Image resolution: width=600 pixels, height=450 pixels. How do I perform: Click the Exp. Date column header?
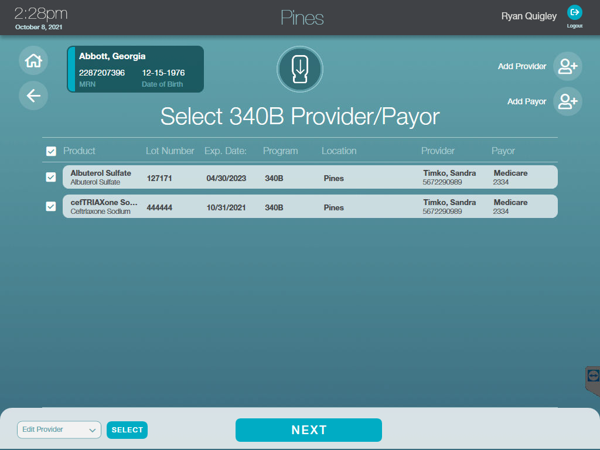point(225,151)
